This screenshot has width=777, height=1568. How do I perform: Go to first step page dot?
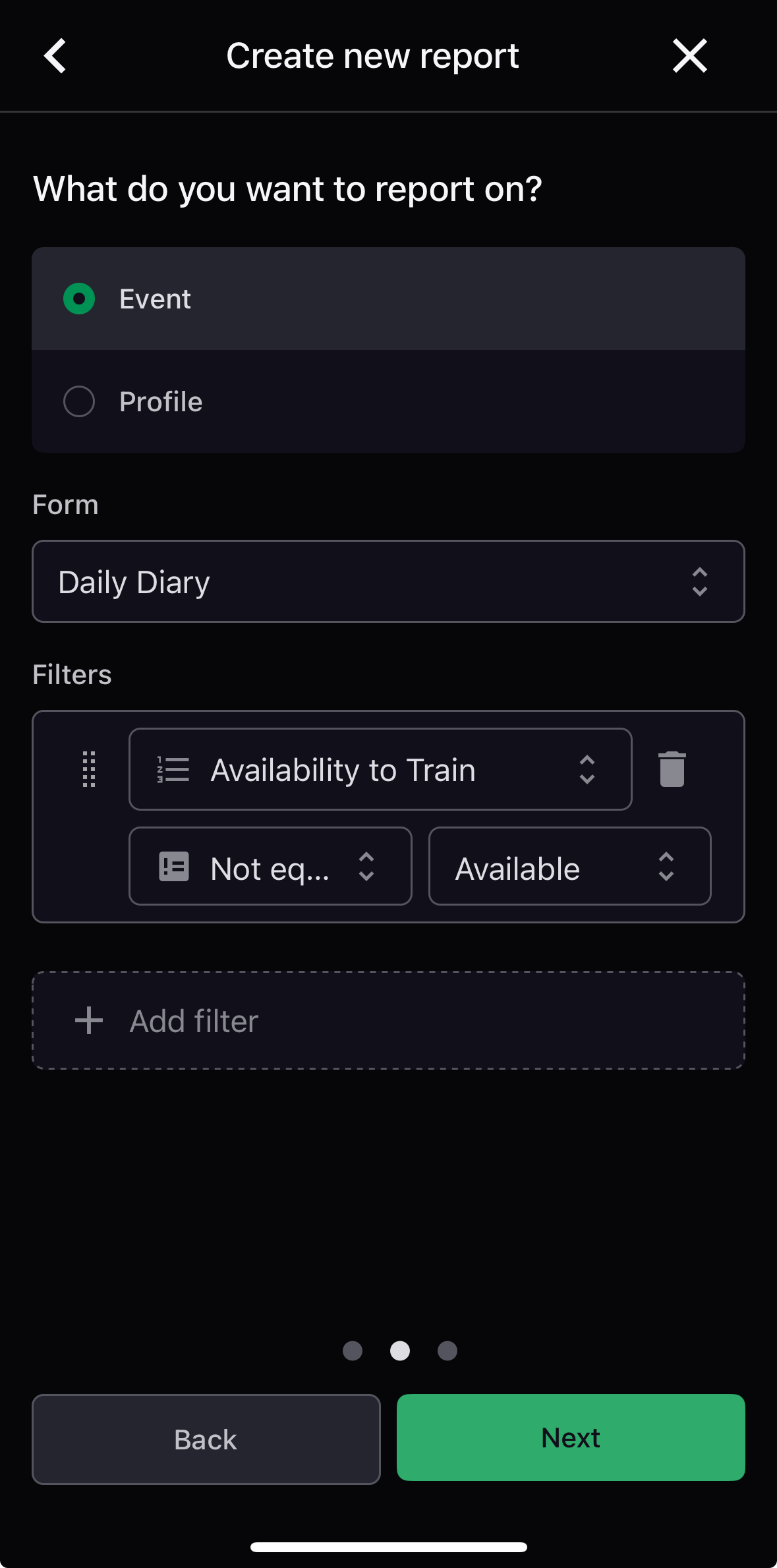(353, 1350)
